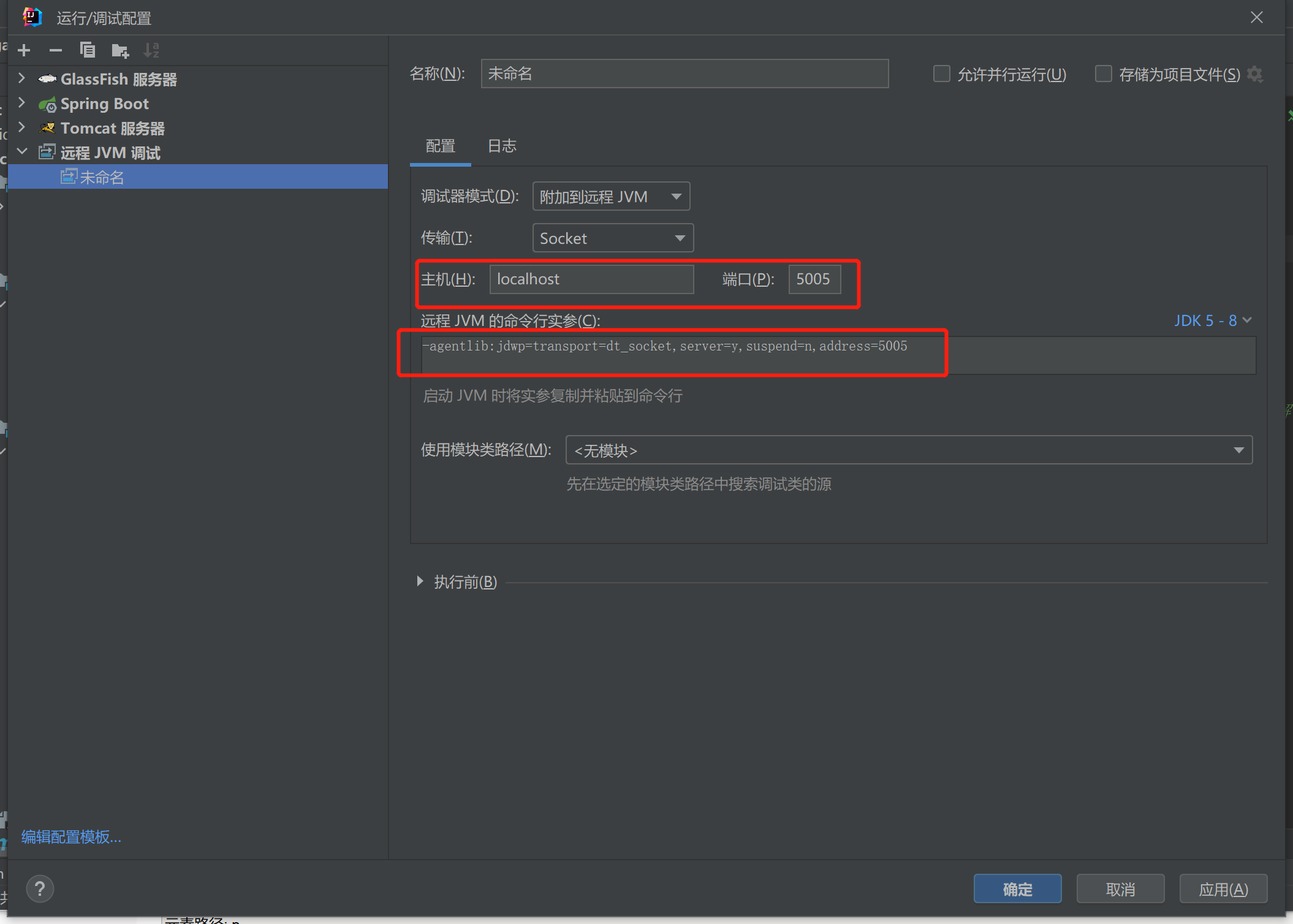Select the 未命名 remote debug configuration
This screenshot has height=924, width=1293.
pyautogui.click(x=102, y=177)
